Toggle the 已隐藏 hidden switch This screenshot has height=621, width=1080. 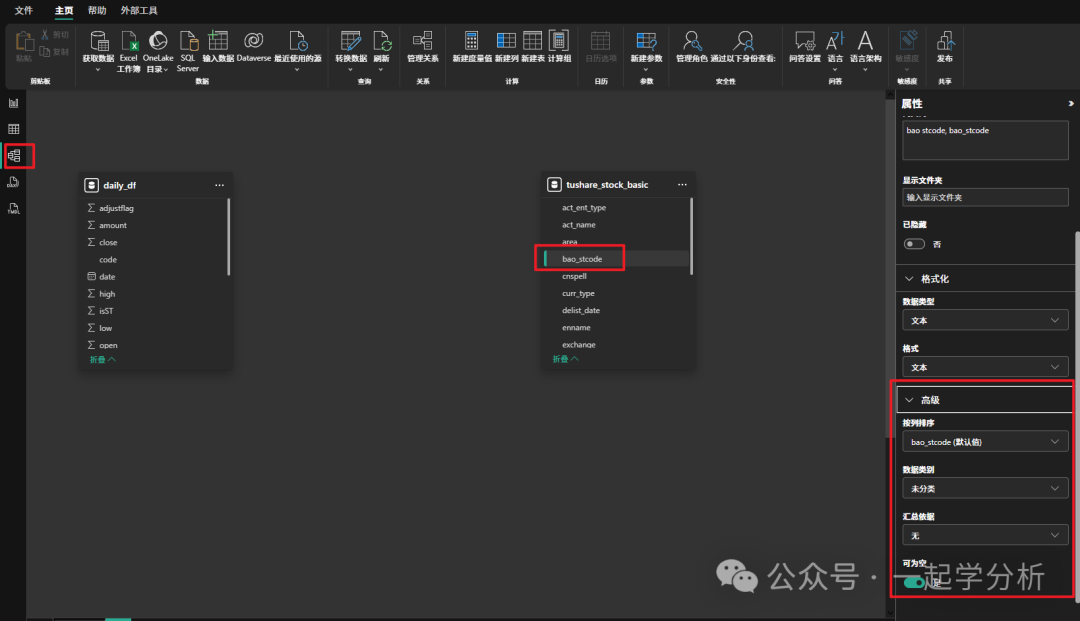[x=914, y=244]
